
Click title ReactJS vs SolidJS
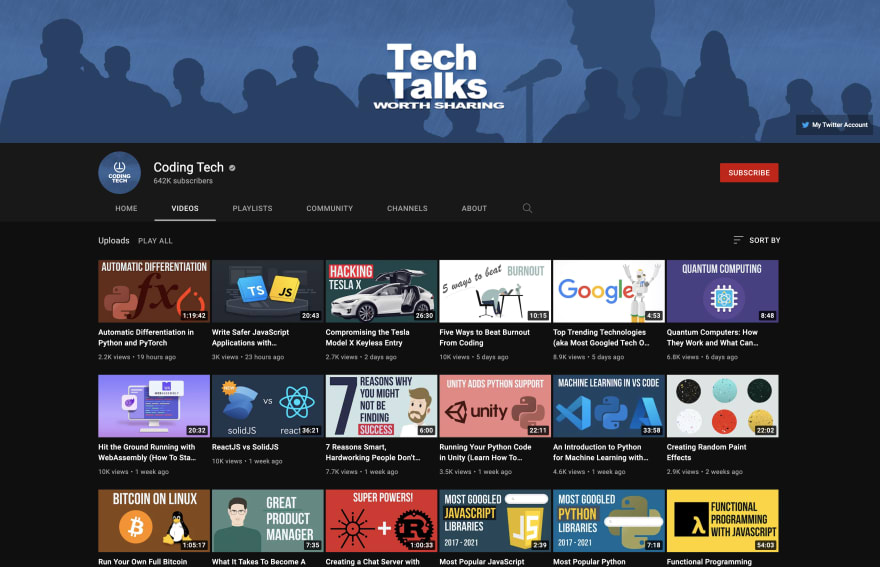click(245, 447)
